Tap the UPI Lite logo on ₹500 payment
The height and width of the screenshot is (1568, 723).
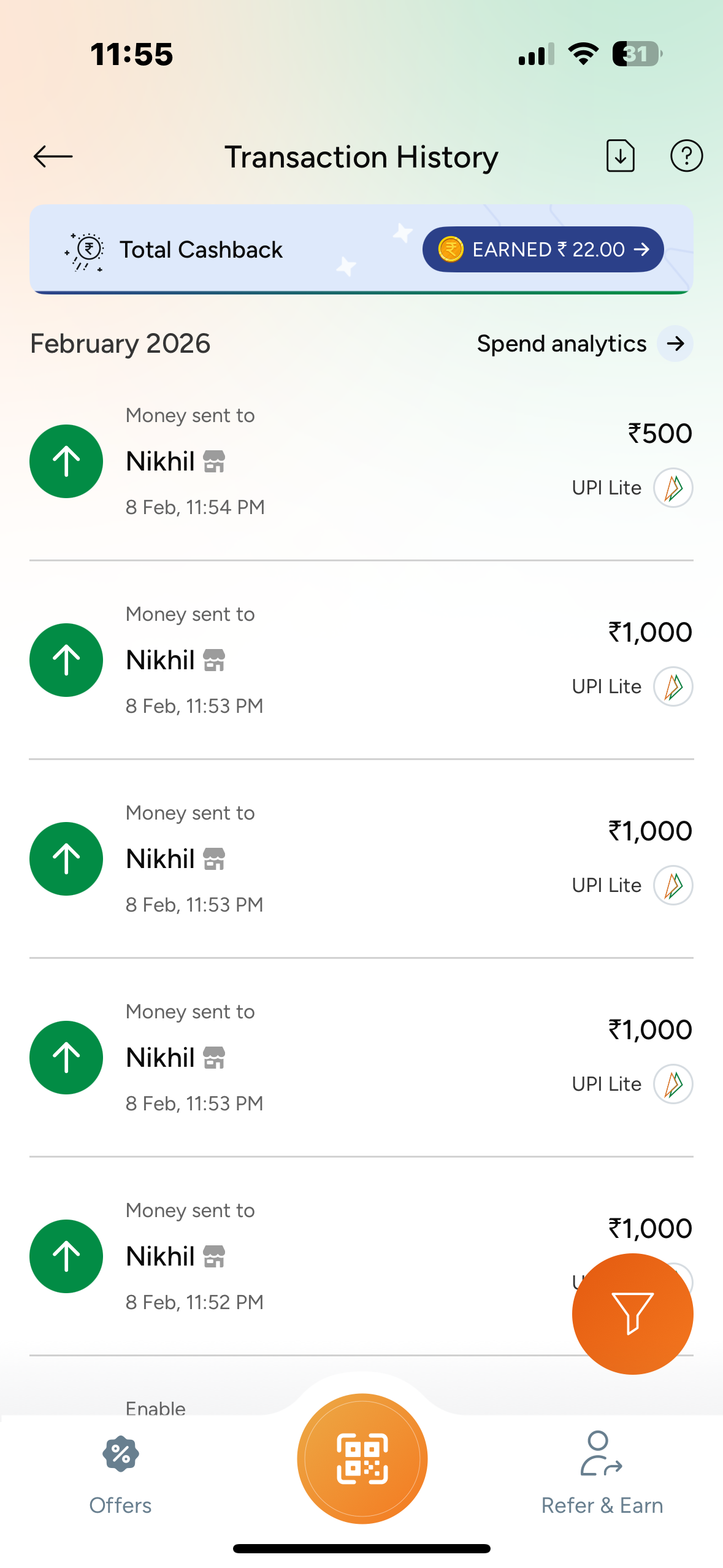(673, 488)
